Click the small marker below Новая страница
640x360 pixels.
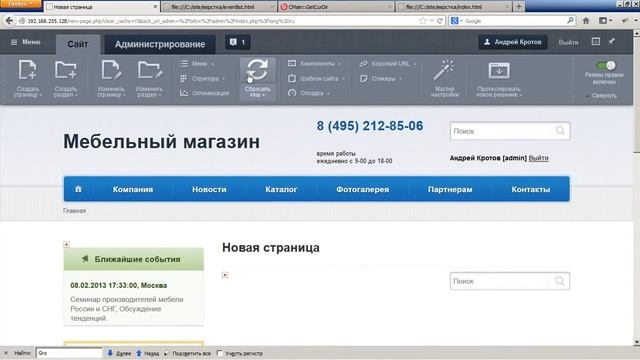(x=225, y=275)
